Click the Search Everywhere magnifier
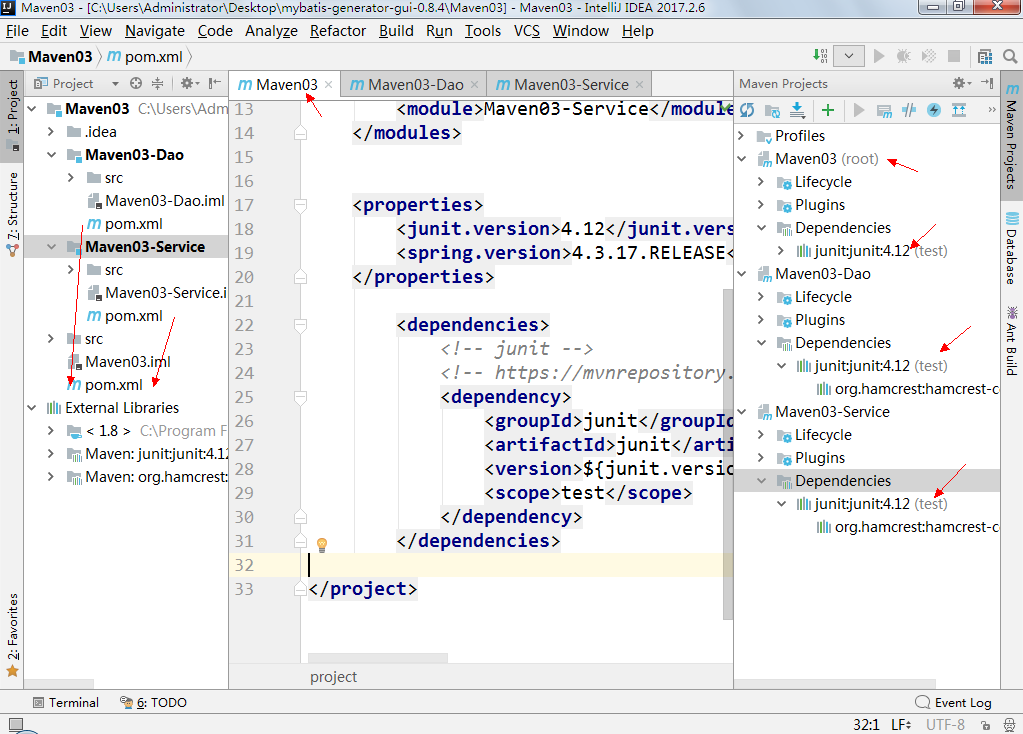Screen dimensions: 1023x734 pos(1010,57)
